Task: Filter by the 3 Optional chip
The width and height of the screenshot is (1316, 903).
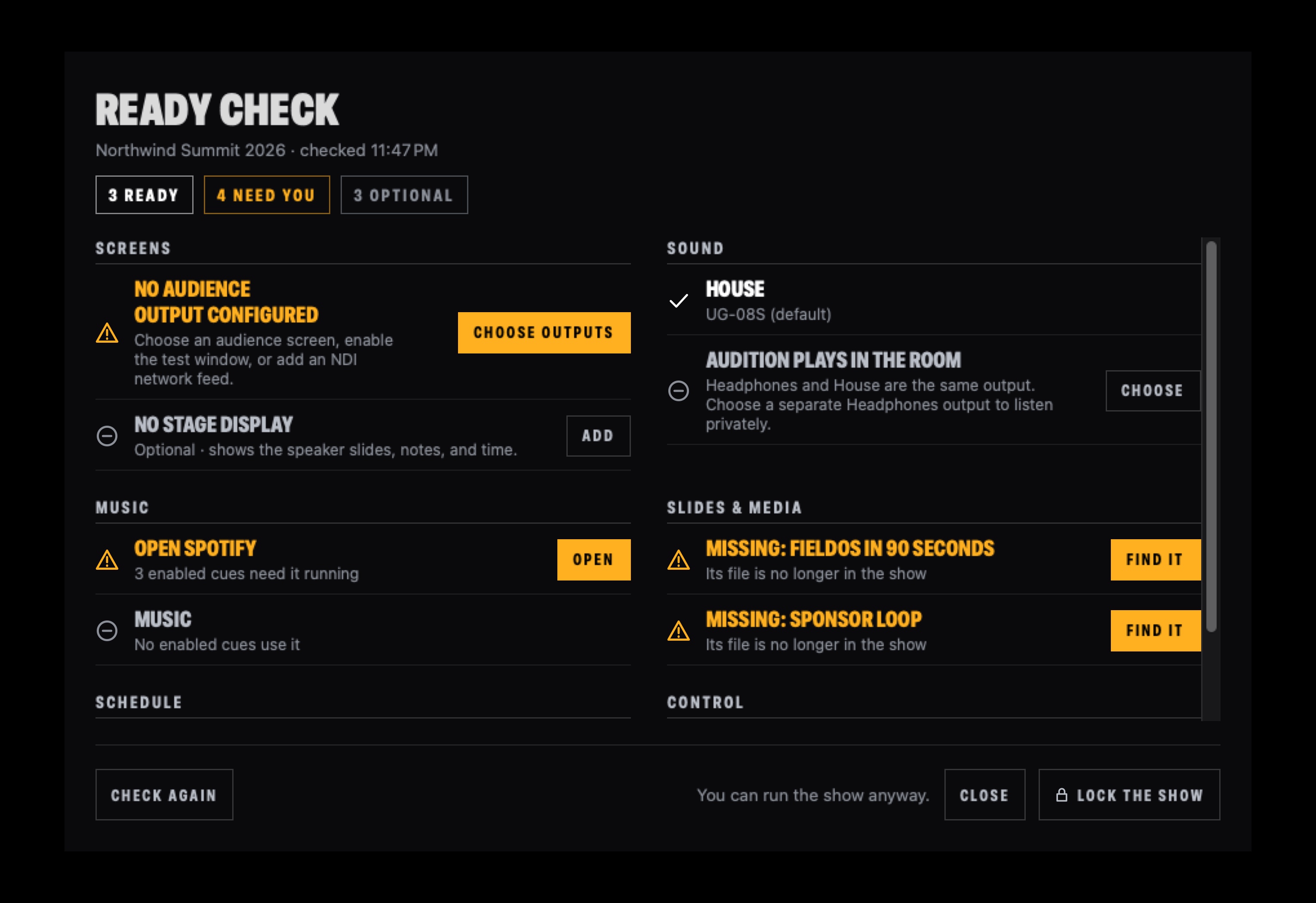Action: pyautogui.click(x=404, y=195)
